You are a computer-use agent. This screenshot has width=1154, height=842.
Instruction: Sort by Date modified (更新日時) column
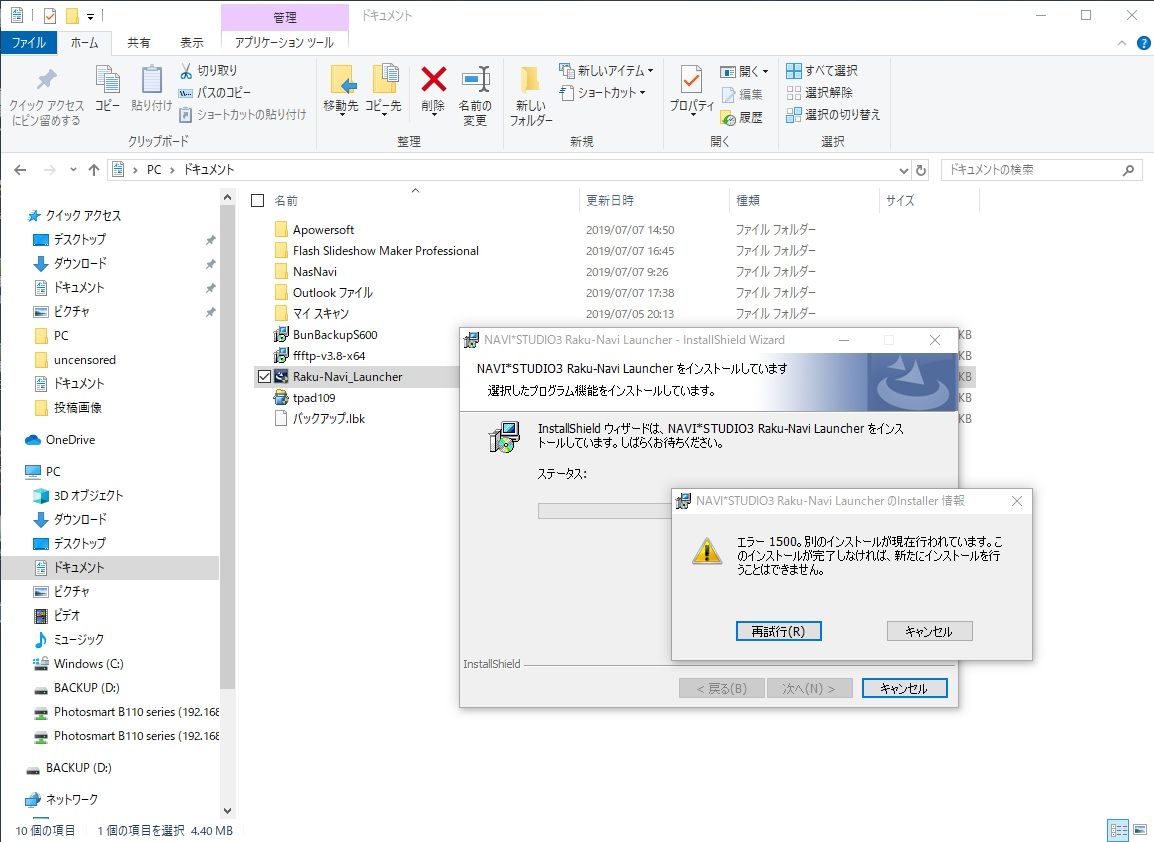pos(610,200)
